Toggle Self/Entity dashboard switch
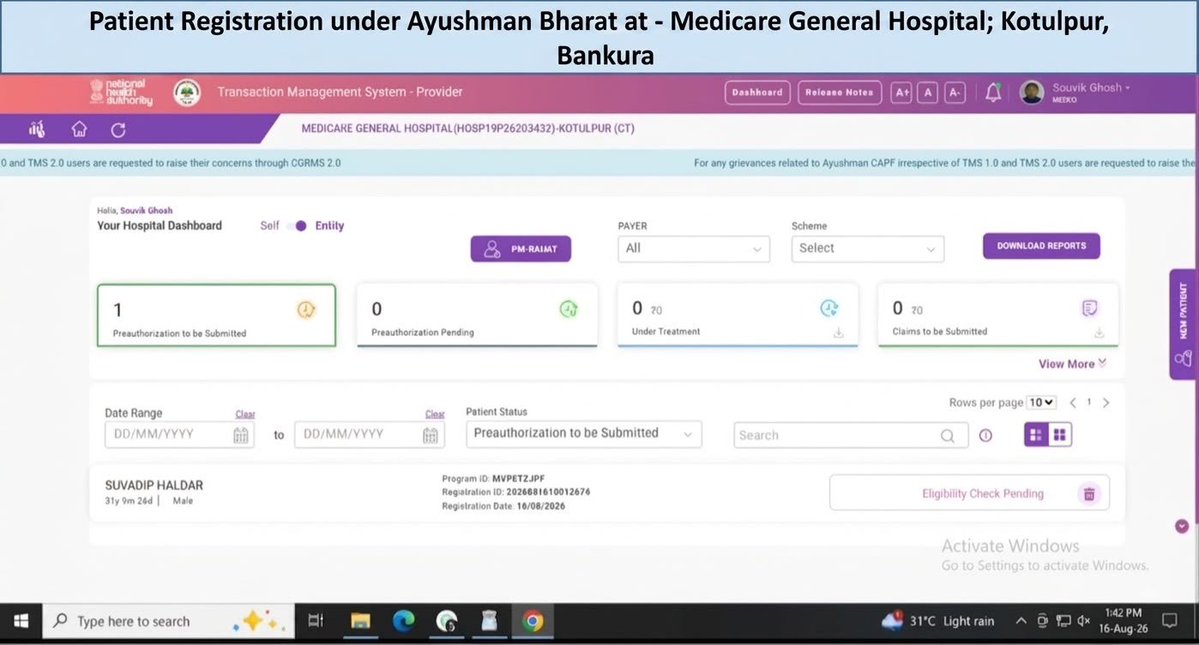This screenshot has width=1199, height=645. point(298,225)
